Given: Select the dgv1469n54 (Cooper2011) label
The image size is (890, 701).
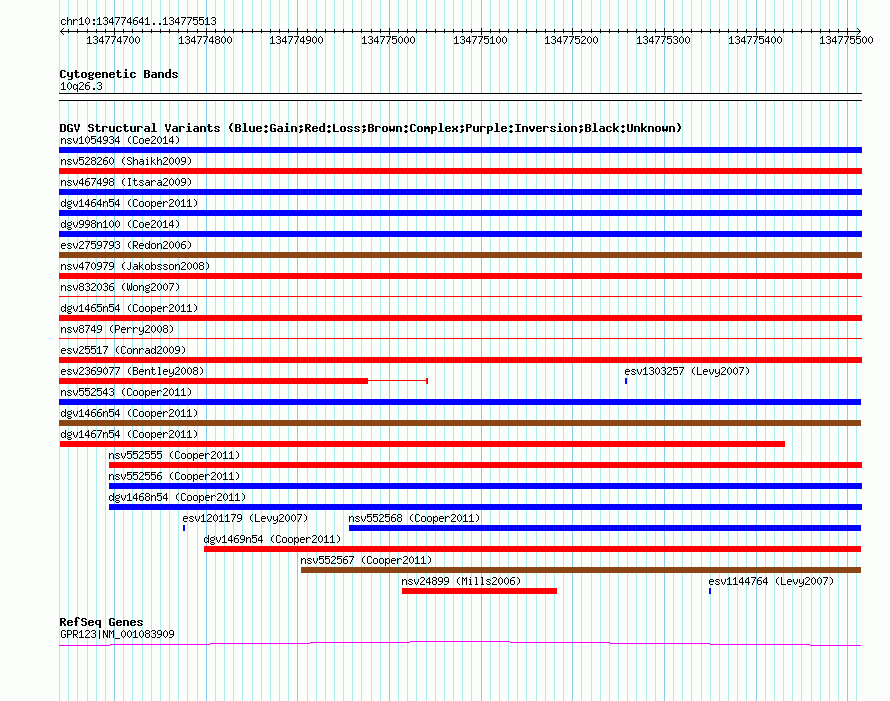Looking at the screenshot, I should click(x=272, y=539).
